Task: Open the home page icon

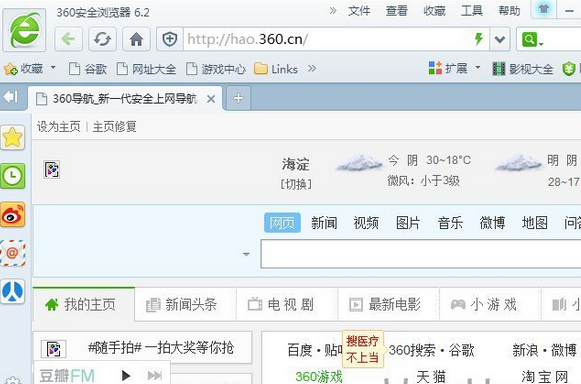Action: click(x=136, y=39)
